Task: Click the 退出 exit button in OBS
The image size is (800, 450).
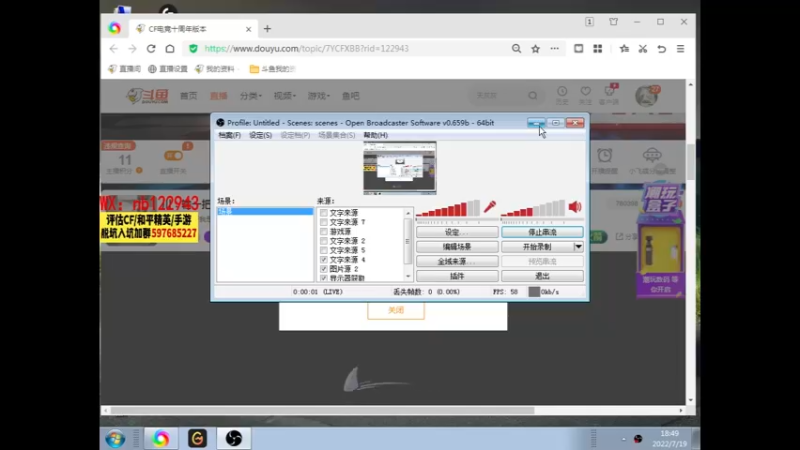Action: tap(542, 276)
